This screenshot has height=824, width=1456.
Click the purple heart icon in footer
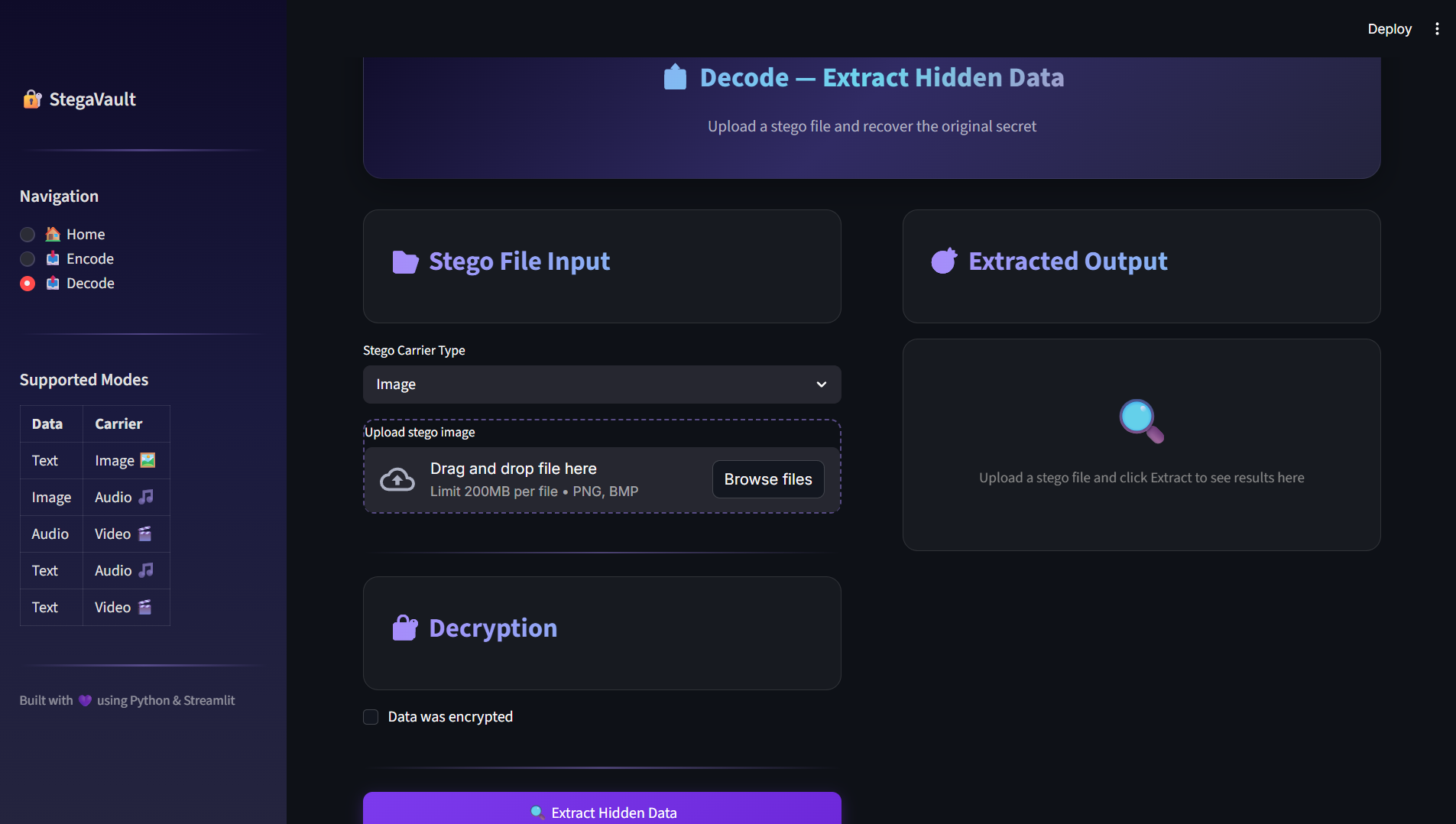pyautogui.click(x=85, y=700)
